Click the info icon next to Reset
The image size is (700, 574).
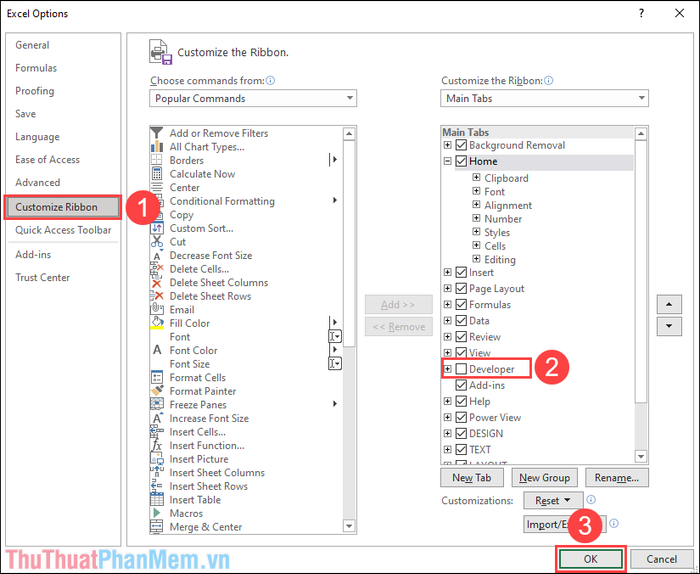click(x=591, y=500)
